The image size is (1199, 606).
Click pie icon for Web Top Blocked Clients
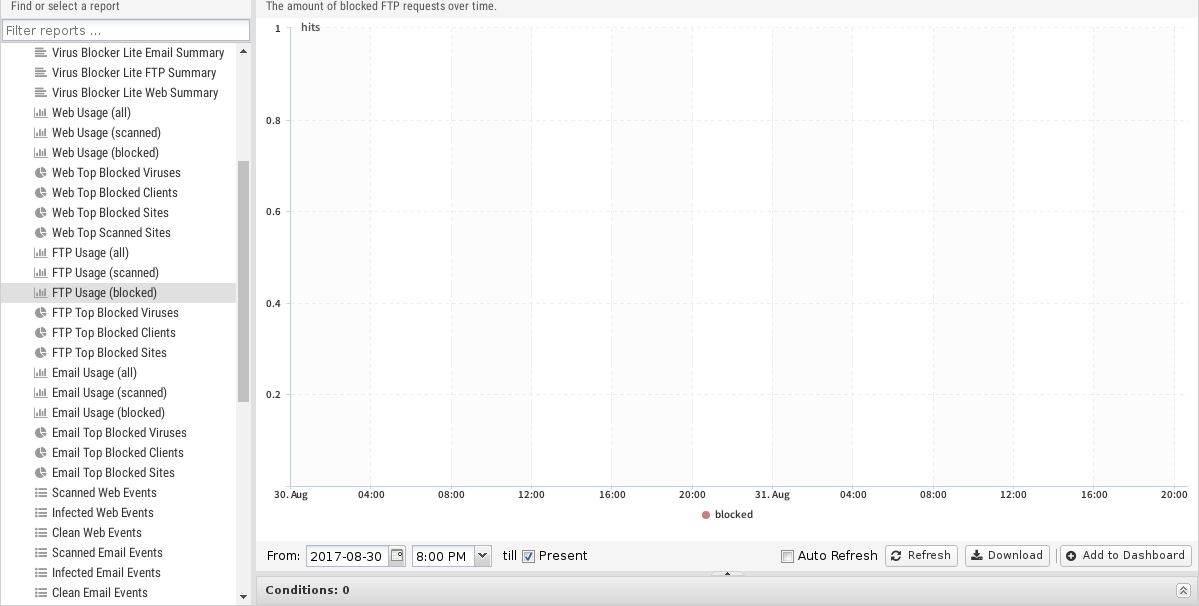pos(41,193)
